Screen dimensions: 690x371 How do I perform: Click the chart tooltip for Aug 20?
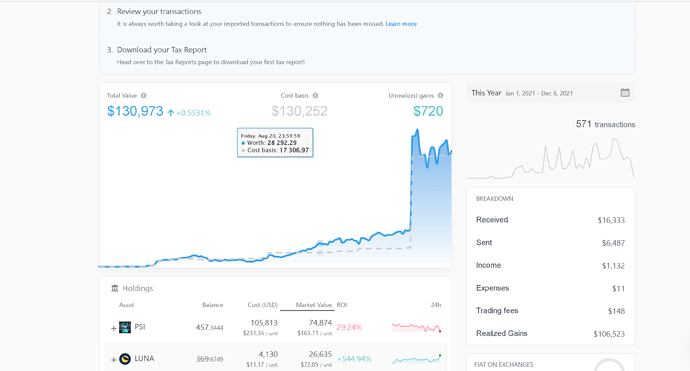click(x=275, y=143)
